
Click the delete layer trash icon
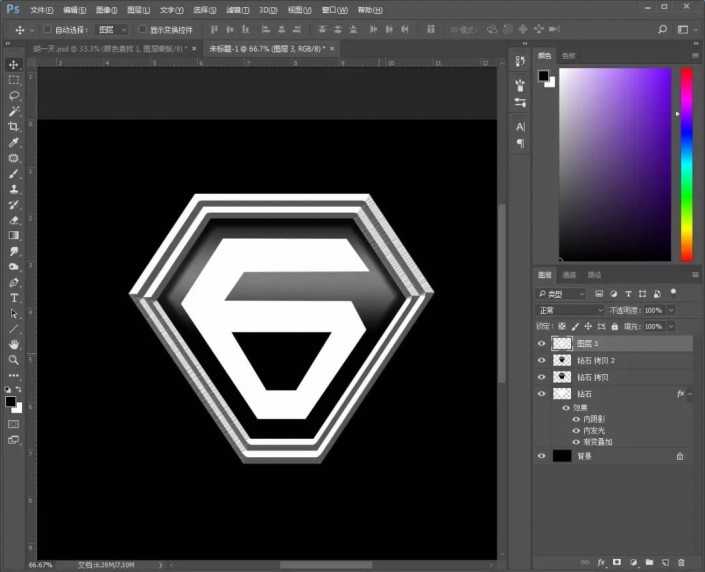(680, 562)
